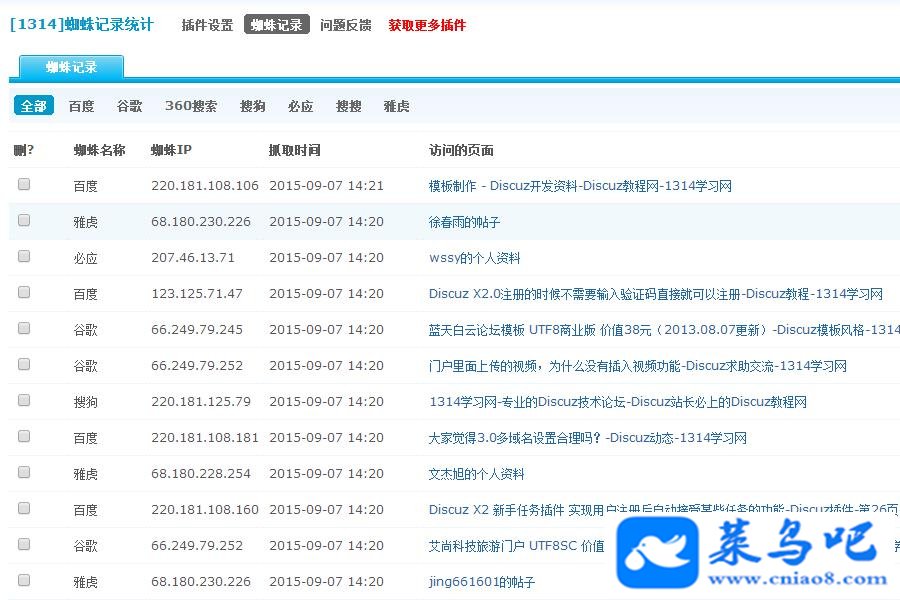900x600 pixels.
Task: Open the jing661601的帖子 link
Action: pyautogui.click(x=482, y=582)
